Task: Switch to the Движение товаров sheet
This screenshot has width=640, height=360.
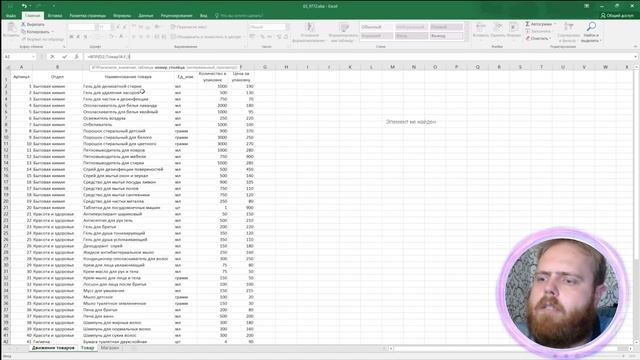Action: 53,348
